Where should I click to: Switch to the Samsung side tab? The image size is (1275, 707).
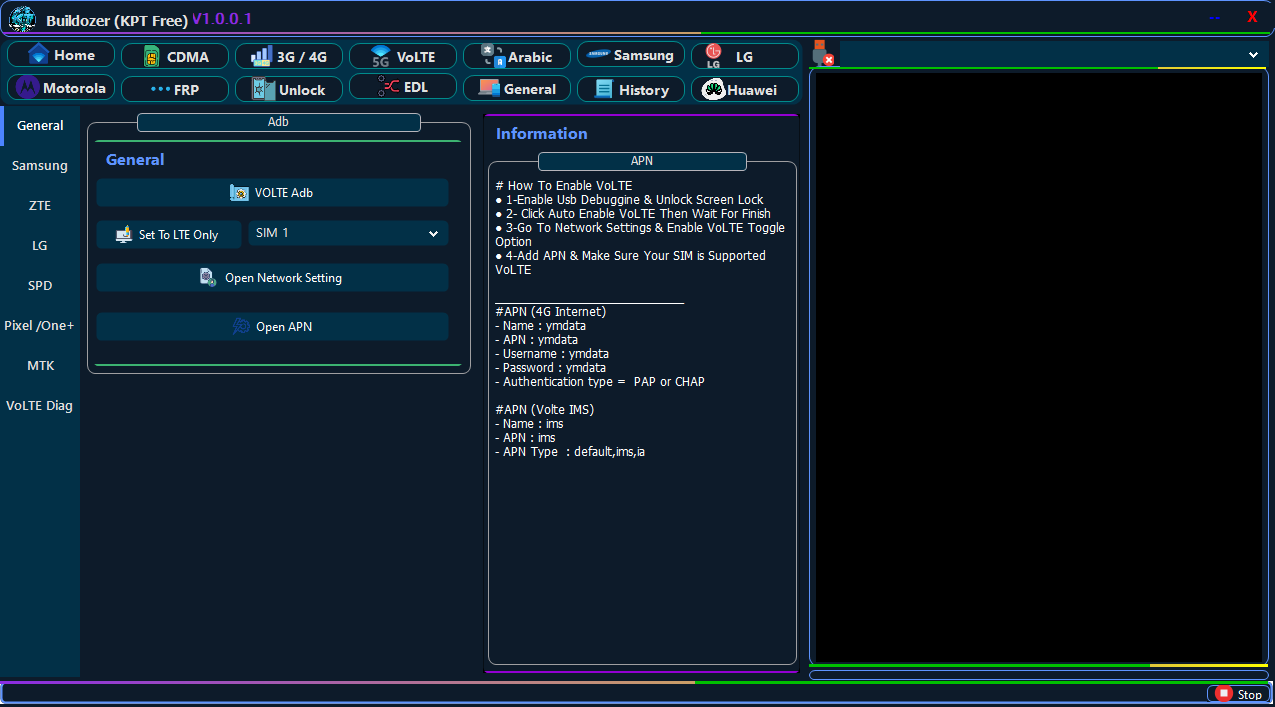(40, 166)
